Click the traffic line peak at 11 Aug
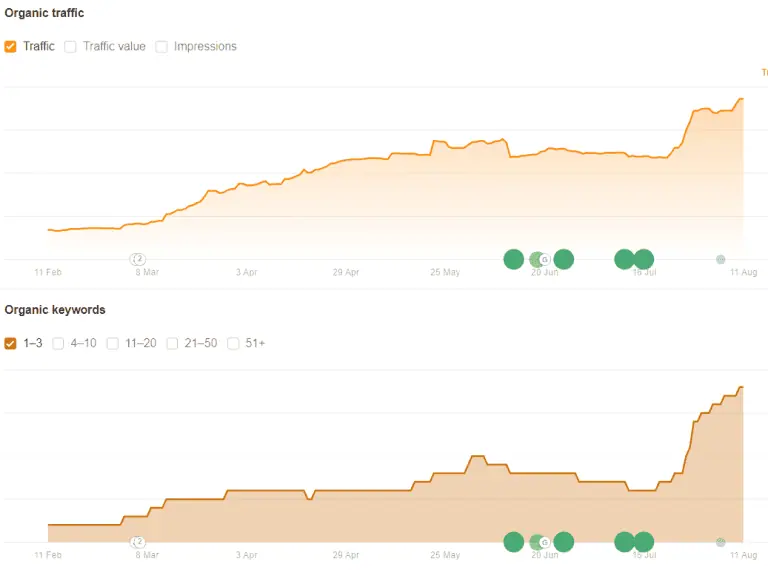The image size is (768, 570). pyautogui.click(x=742, y=99)
